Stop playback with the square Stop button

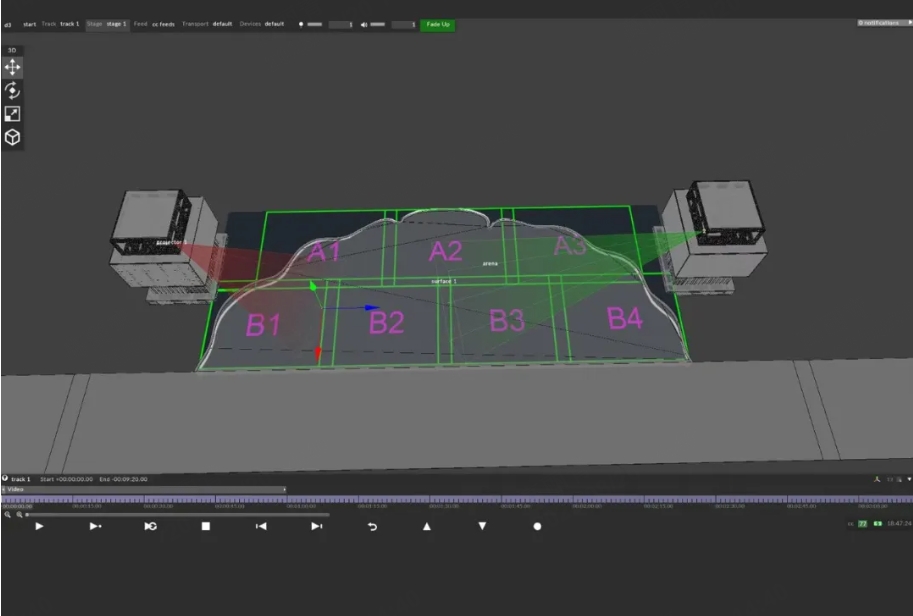tap(206, 526)
